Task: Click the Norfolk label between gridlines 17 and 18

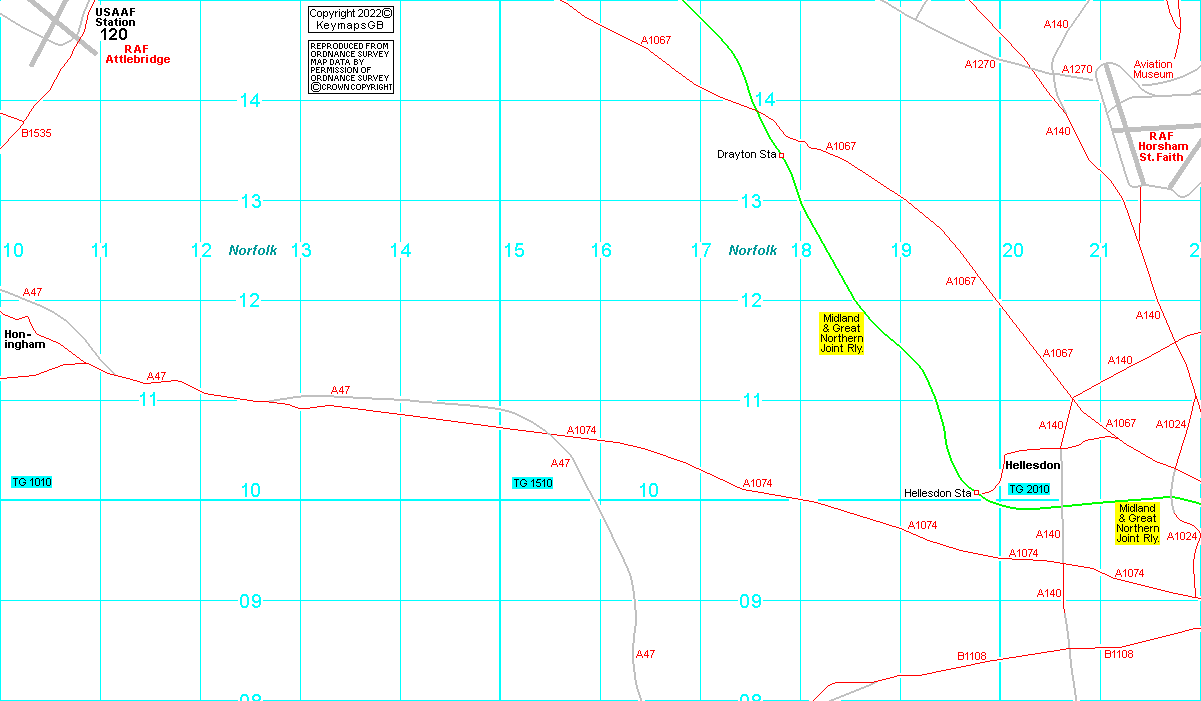Action: point(753,251)
